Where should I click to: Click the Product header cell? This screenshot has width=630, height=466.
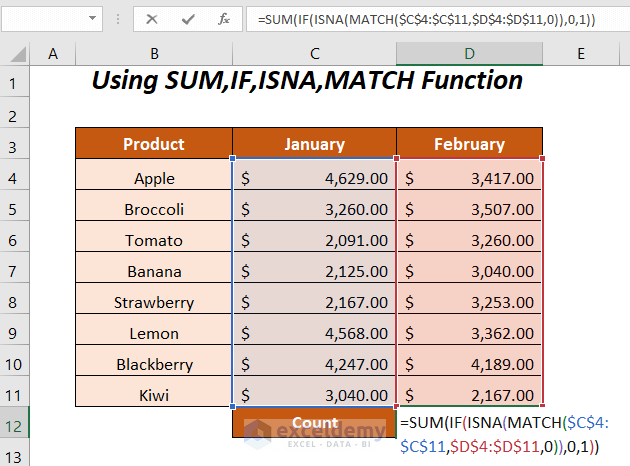click(154, 144)
